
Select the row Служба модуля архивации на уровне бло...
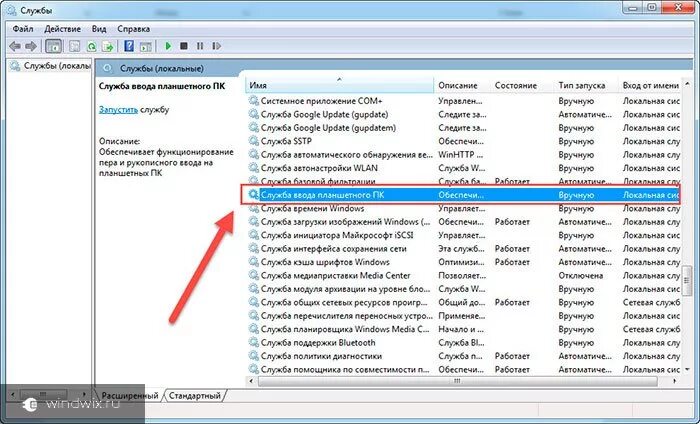[x=463, y=289]
